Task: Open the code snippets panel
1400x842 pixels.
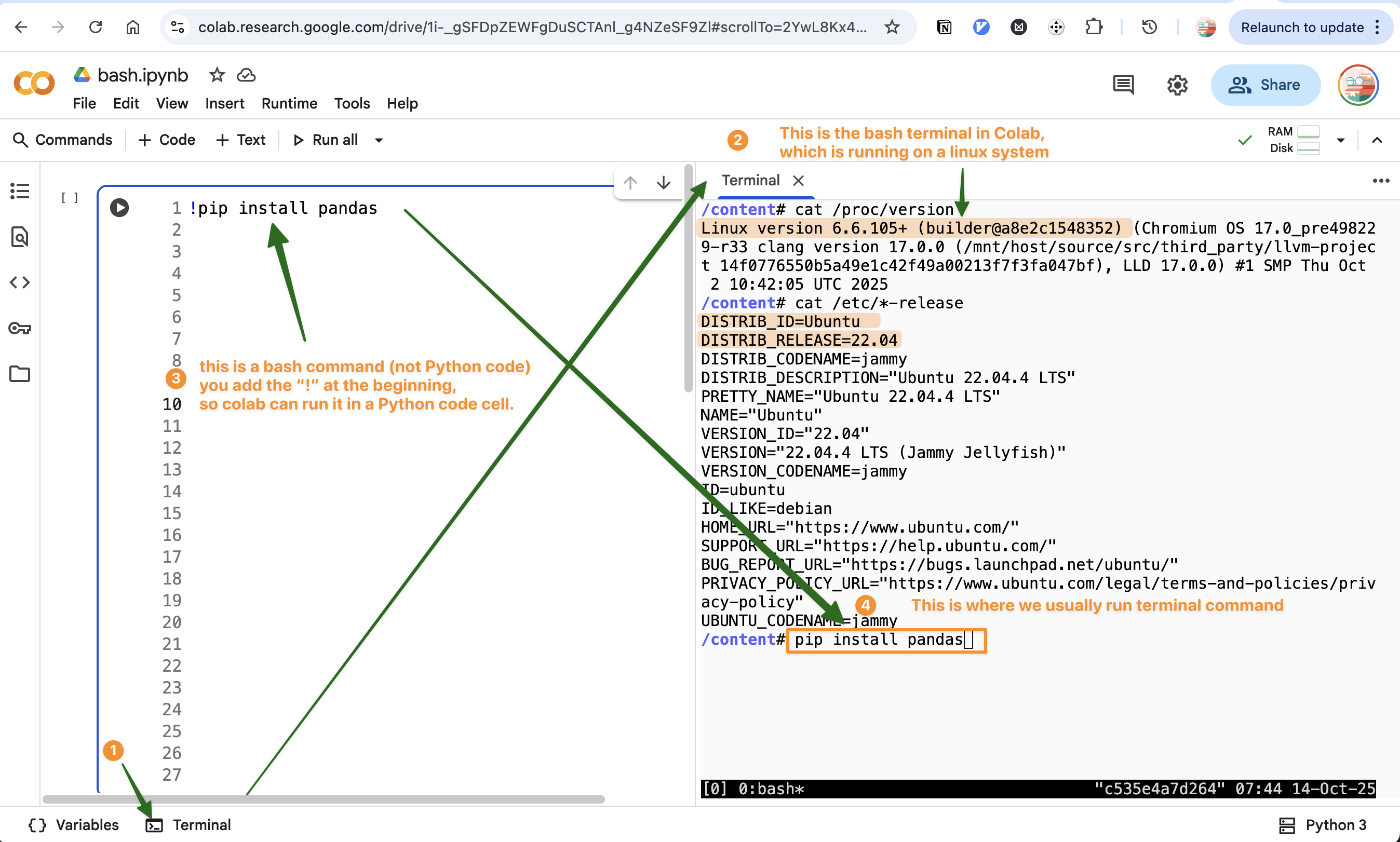Action: 20,282
